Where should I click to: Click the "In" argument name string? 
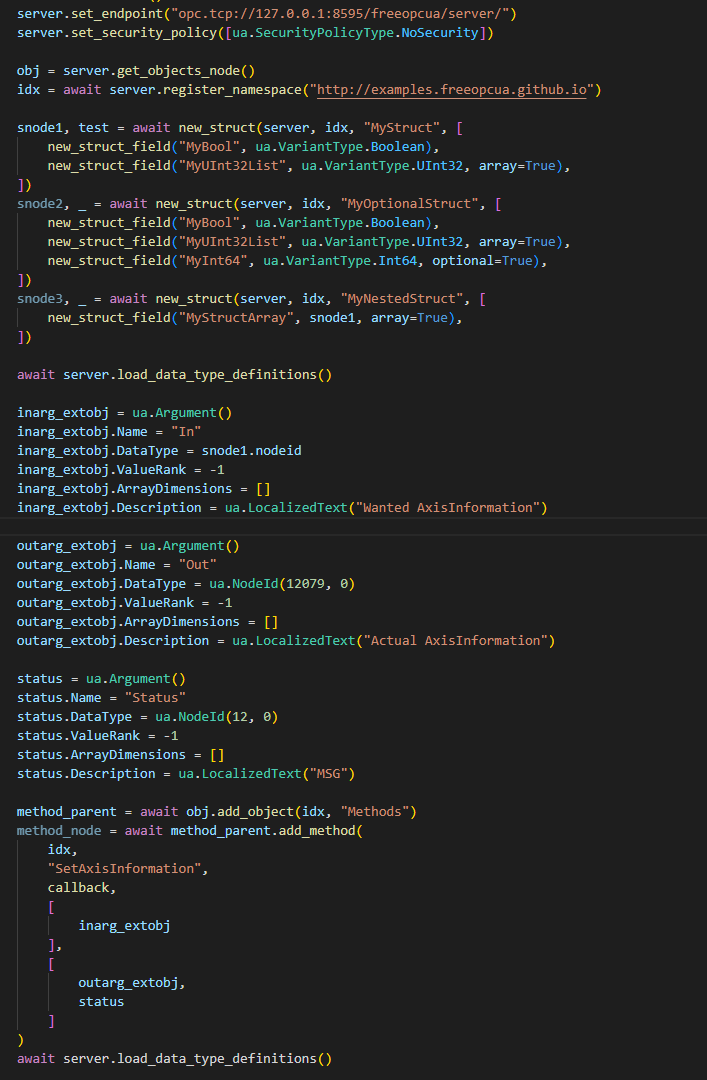[186, 431]
